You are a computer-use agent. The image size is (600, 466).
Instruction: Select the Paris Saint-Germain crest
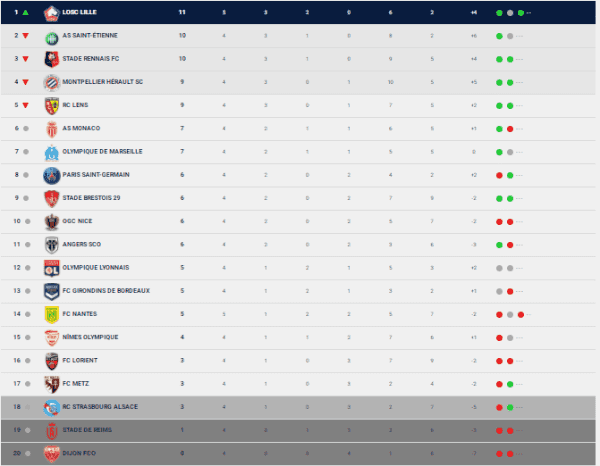click(x=52, y=174)
